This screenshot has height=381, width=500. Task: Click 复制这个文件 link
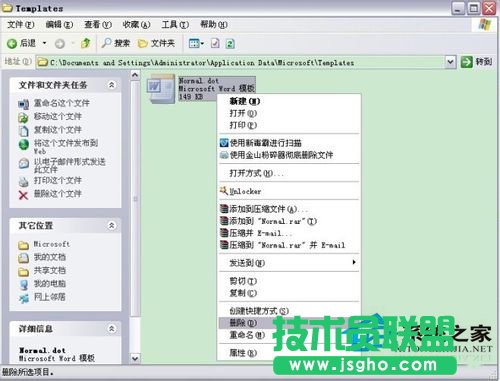[58, 130]
